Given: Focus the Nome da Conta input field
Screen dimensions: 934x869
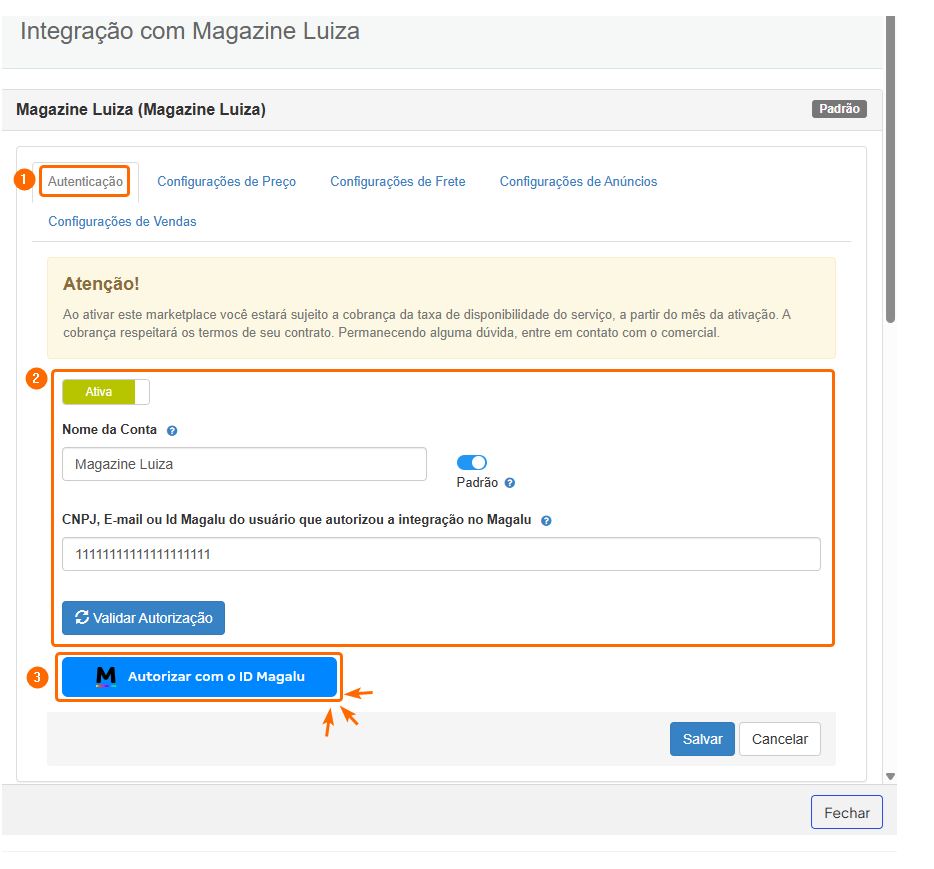Looking at the screenshot, I should coord(244,464).
